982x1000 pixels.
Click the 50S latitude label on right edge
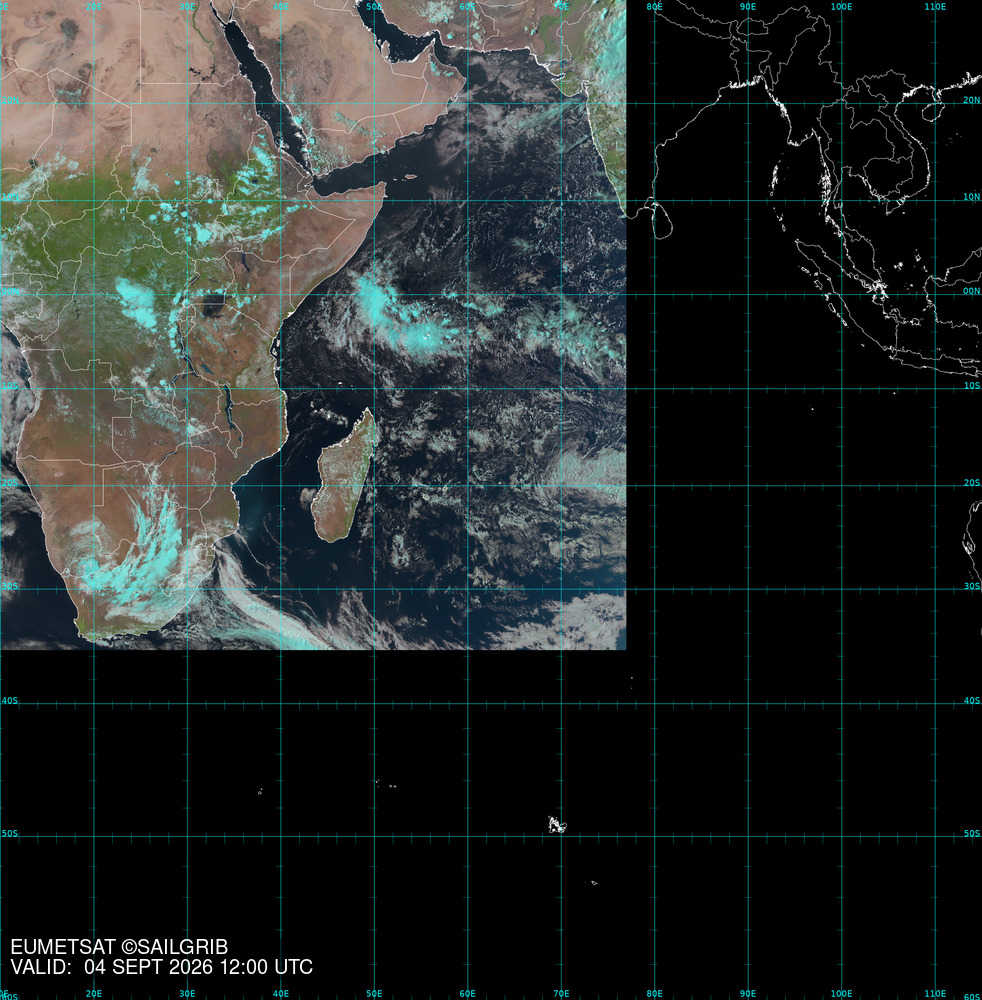[x=971, y=833]
